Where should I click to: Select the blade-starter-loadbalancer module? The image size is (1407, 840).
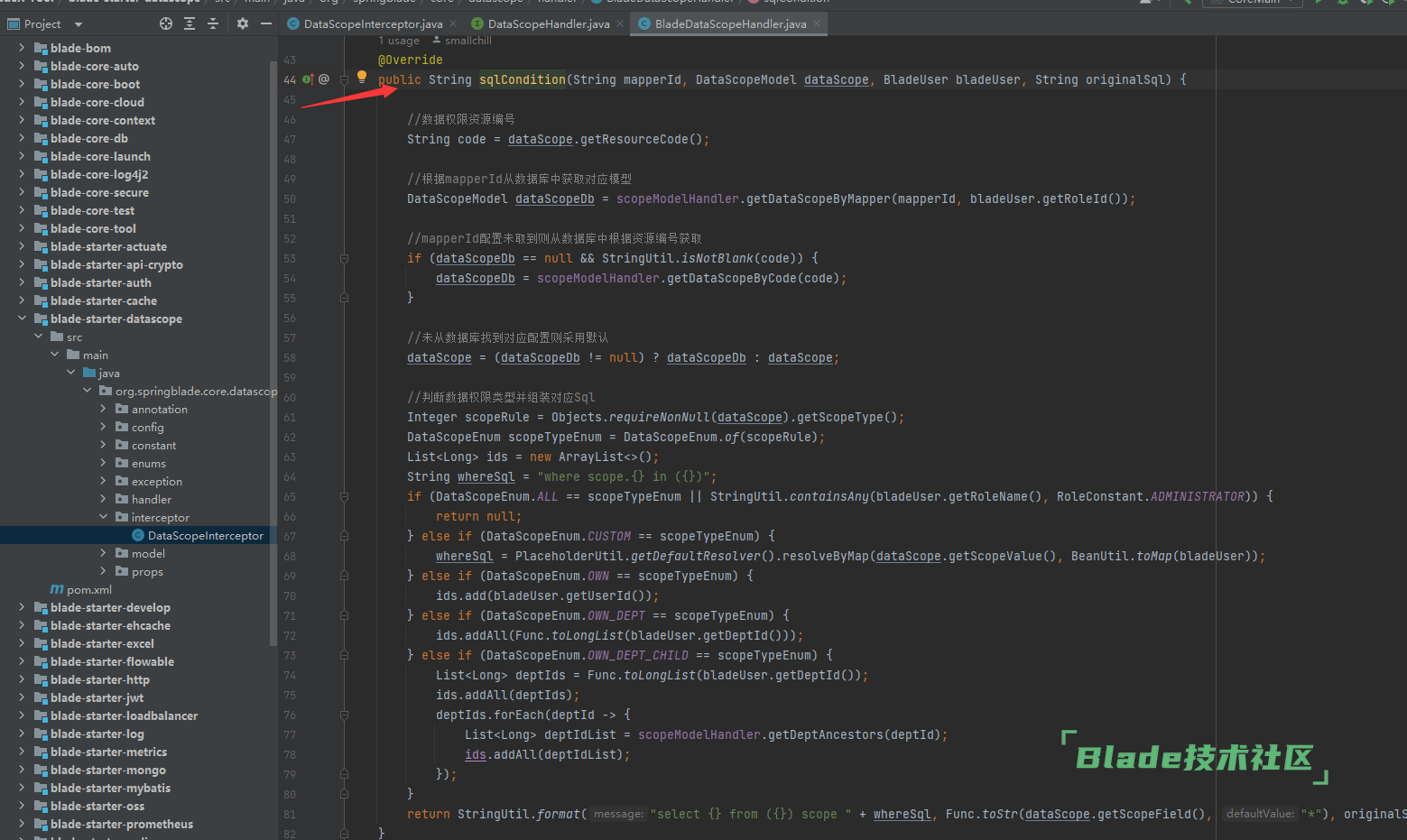pyautogui.click(x=124, y=715)
